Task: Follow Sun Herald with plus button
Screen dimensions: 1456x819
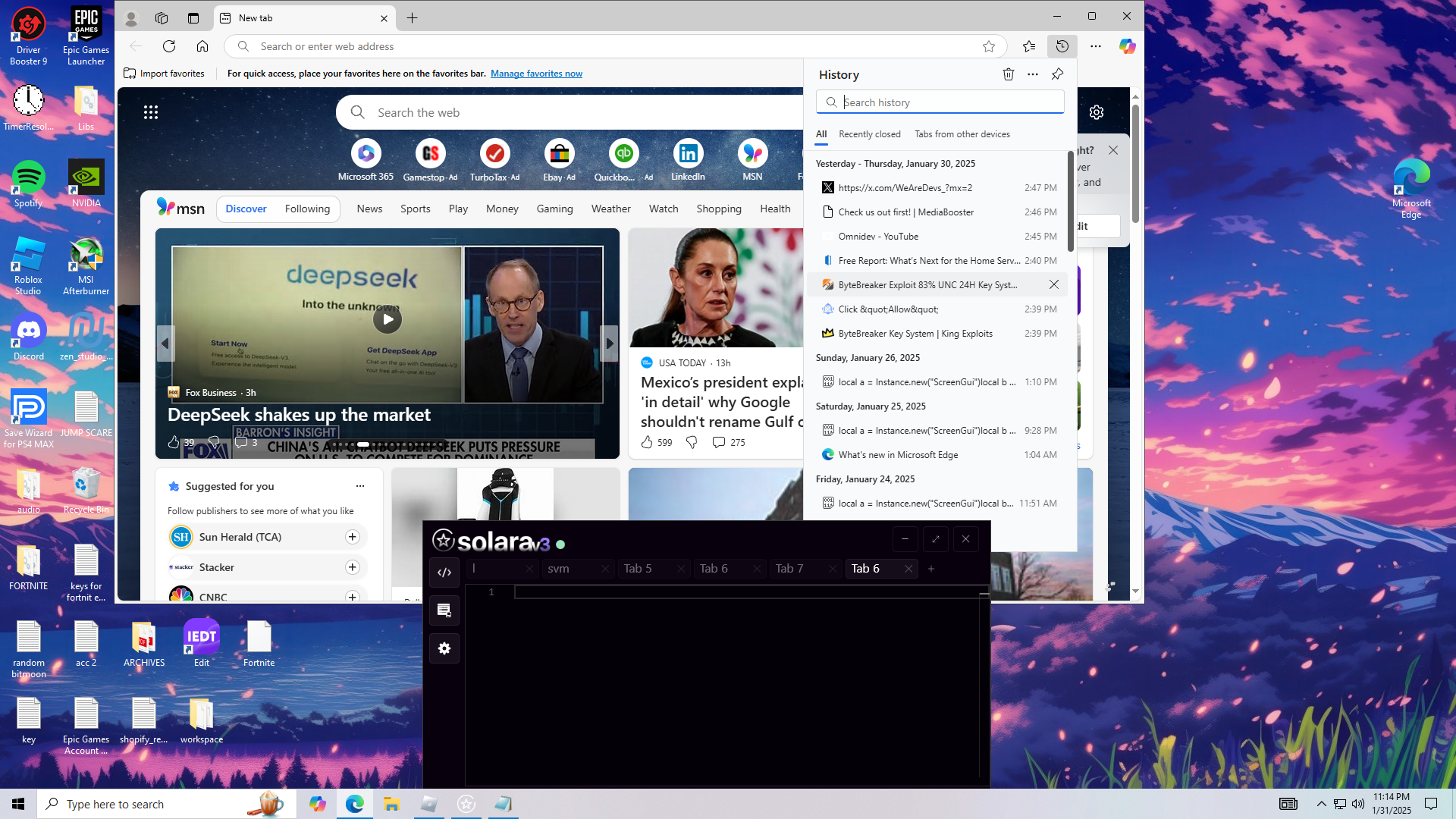Action: 352,537
